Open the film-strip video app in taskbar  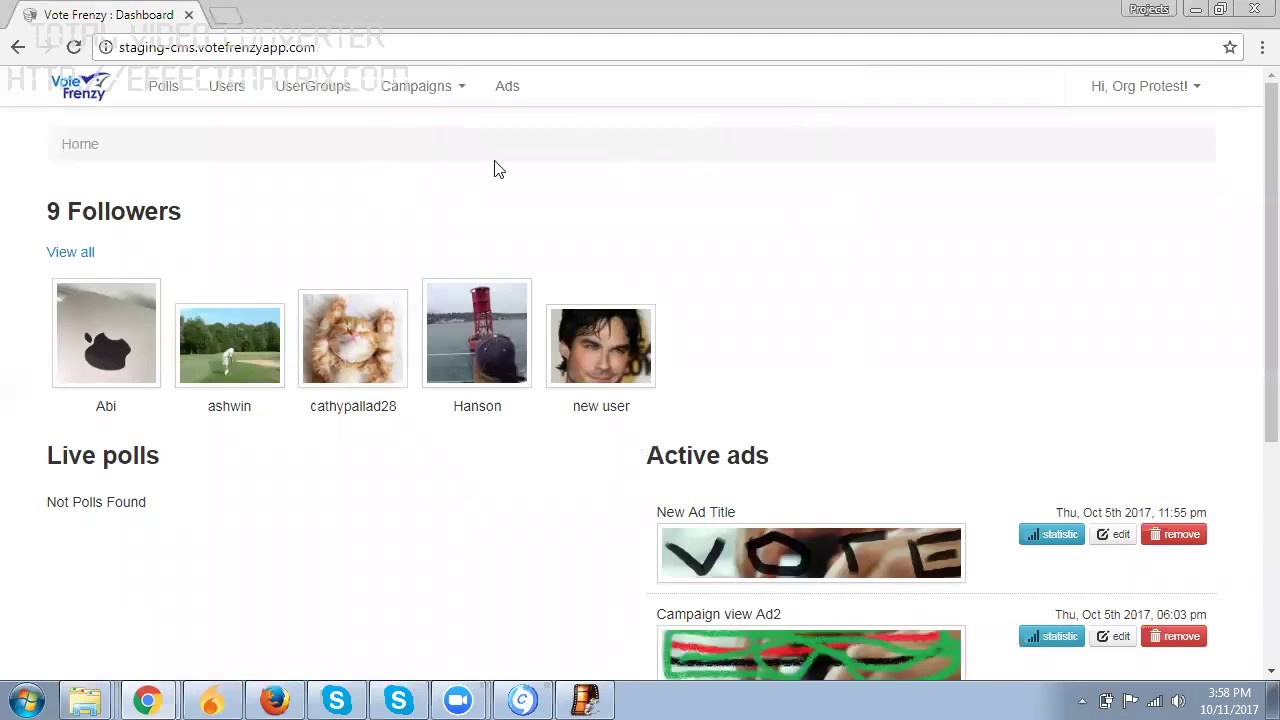coord(585,701)
